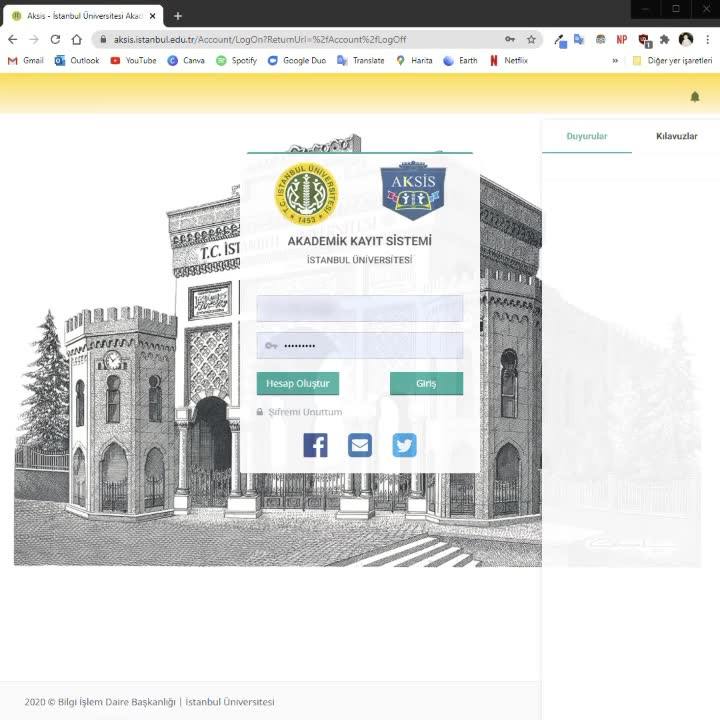Close the Aksis browser tab
Screen dimensions: 720x720
pos(152,16)
